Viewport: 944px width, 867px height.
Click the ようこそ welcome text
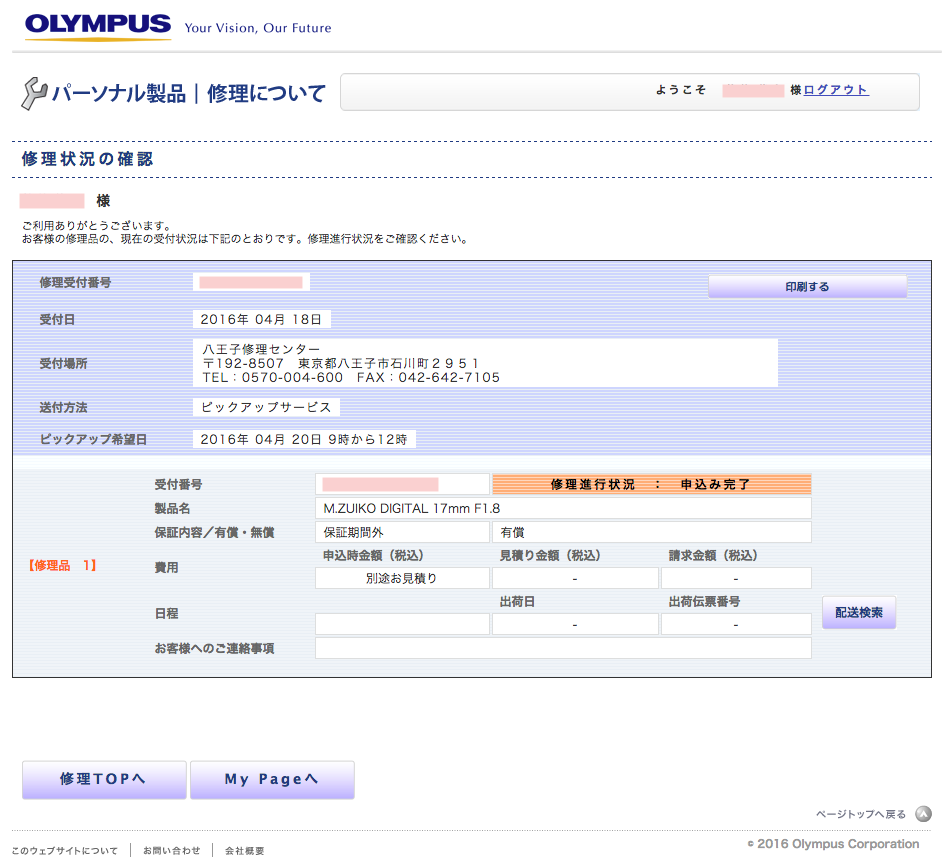point(680,90)
